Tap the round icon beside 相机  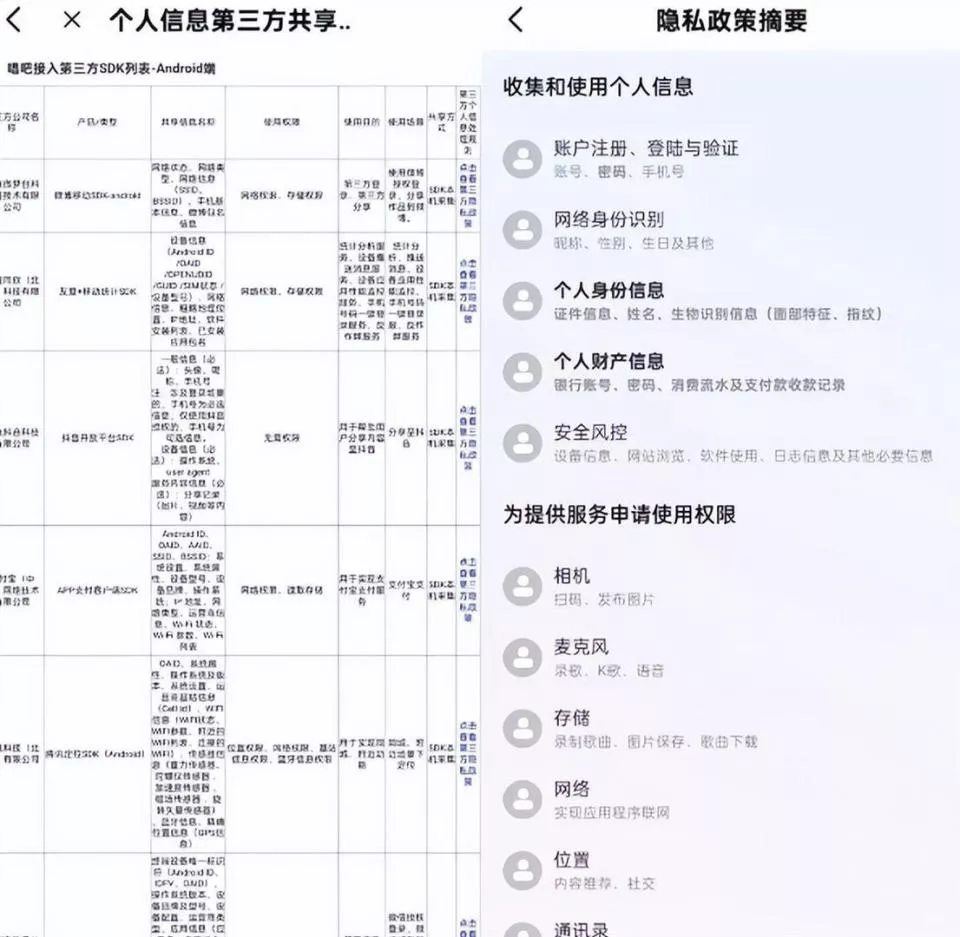pos(522,587)
